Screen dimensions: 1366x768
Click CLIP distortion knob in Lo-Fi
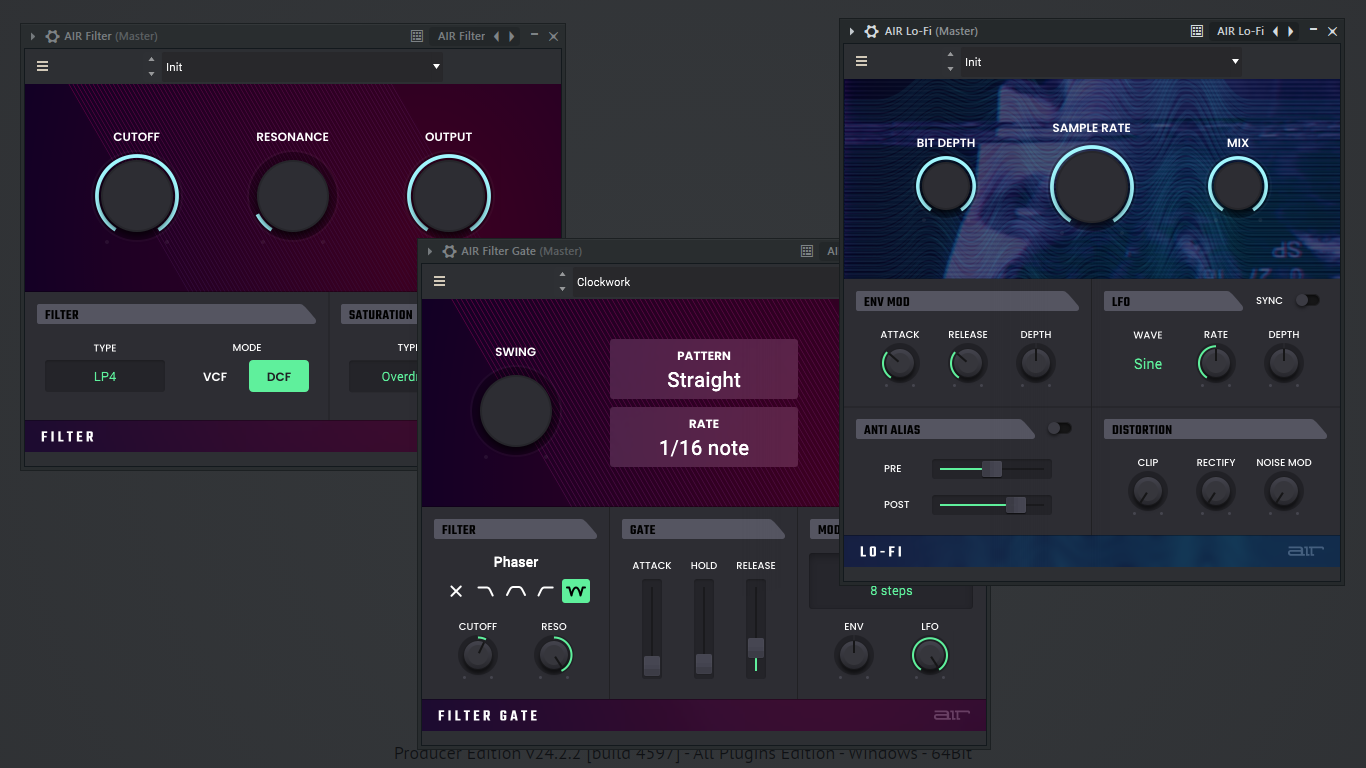tap(1148, 492)
